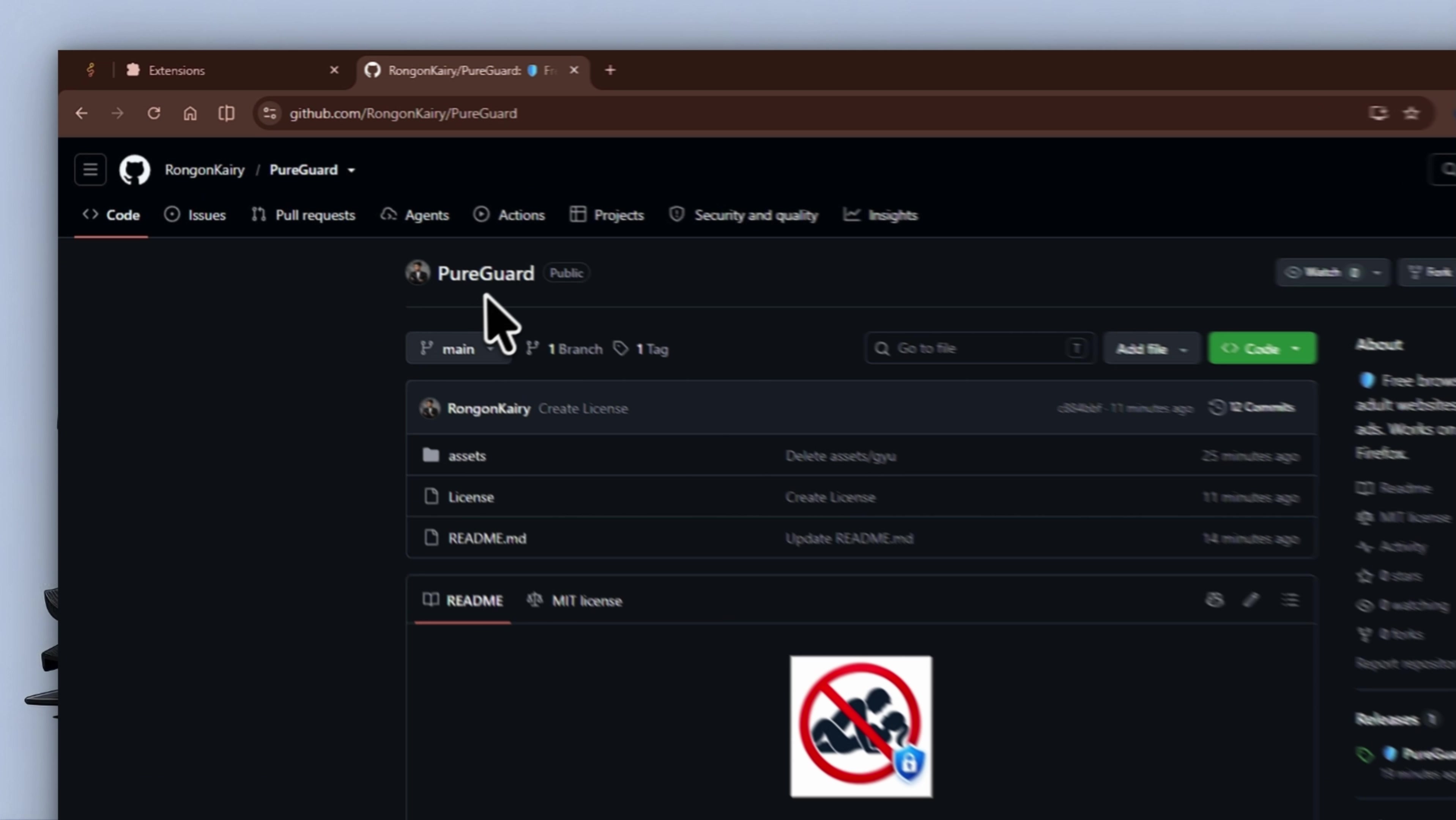This screenshot has height=820, width=1456.
Task: Expand the Add file dropdown
Action: click(x=1152, y=348)
